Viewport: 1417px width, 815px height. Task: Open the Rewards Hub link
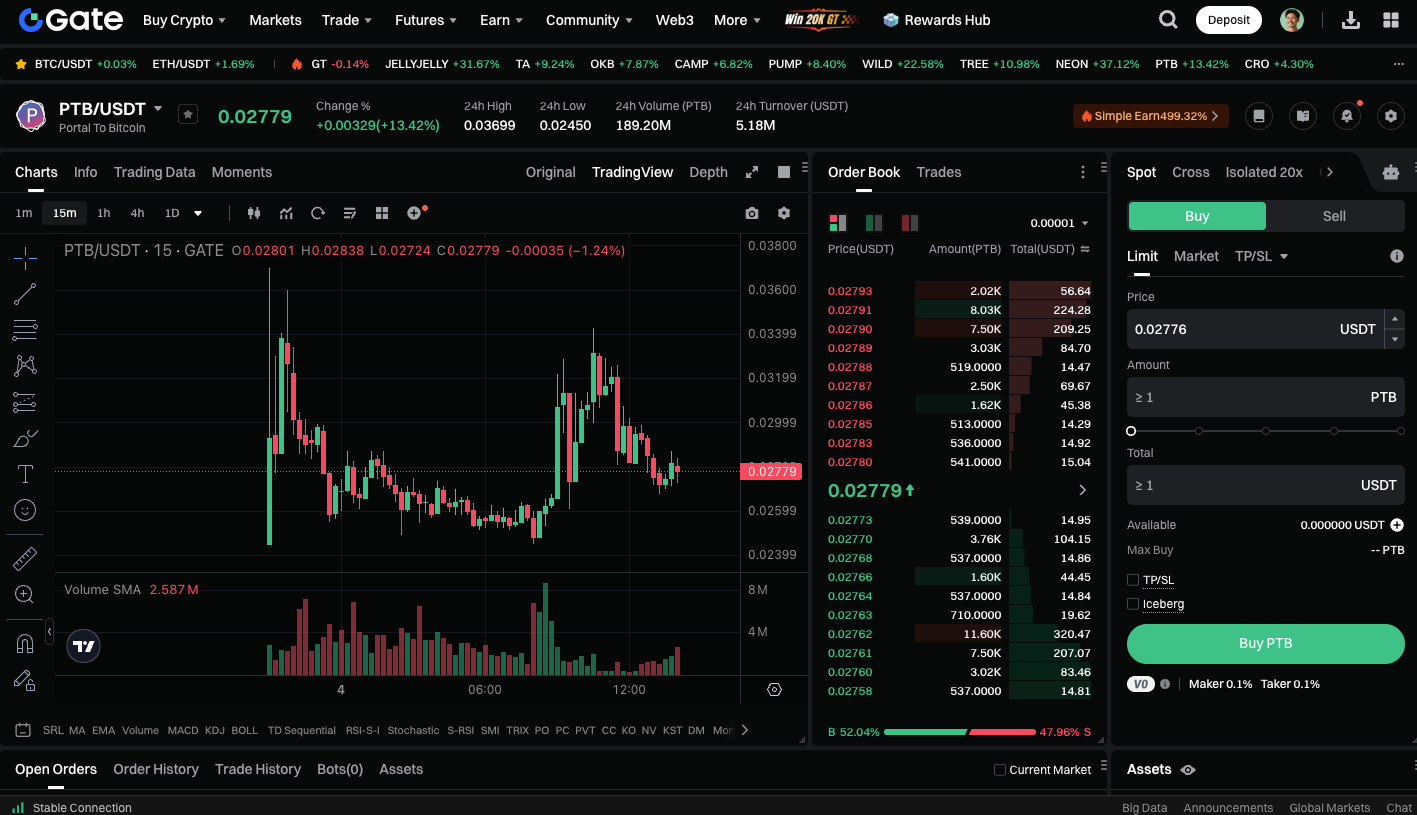937,20
